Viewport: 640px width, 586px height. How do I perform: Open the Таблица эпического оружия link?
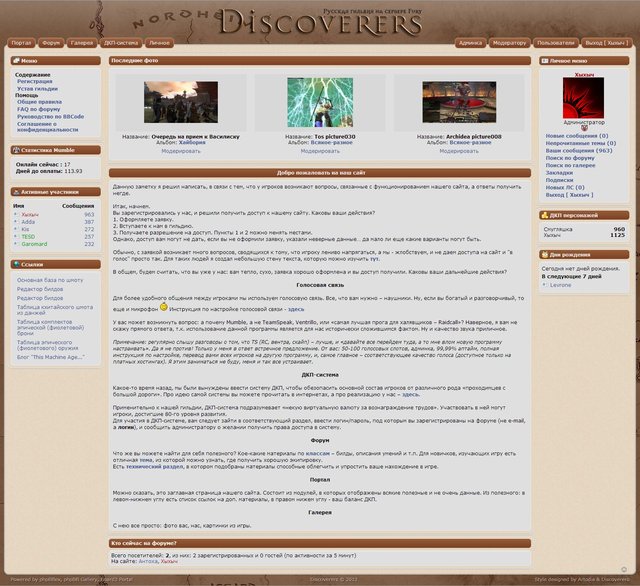tap(47, 345)
